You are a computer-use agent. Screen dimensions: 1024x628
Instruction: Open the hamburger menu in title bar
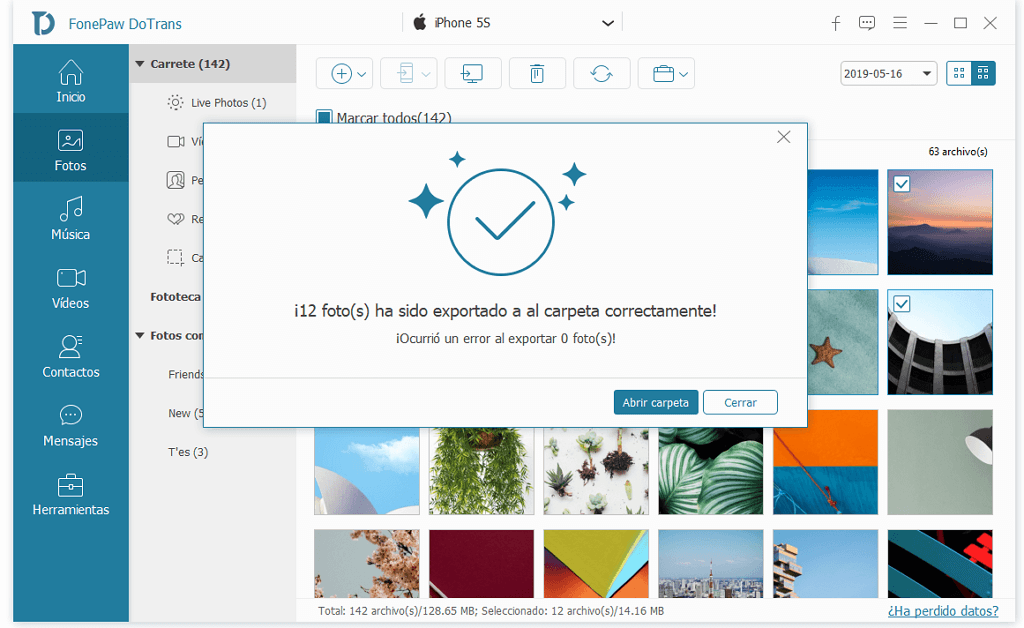(899, 23)
